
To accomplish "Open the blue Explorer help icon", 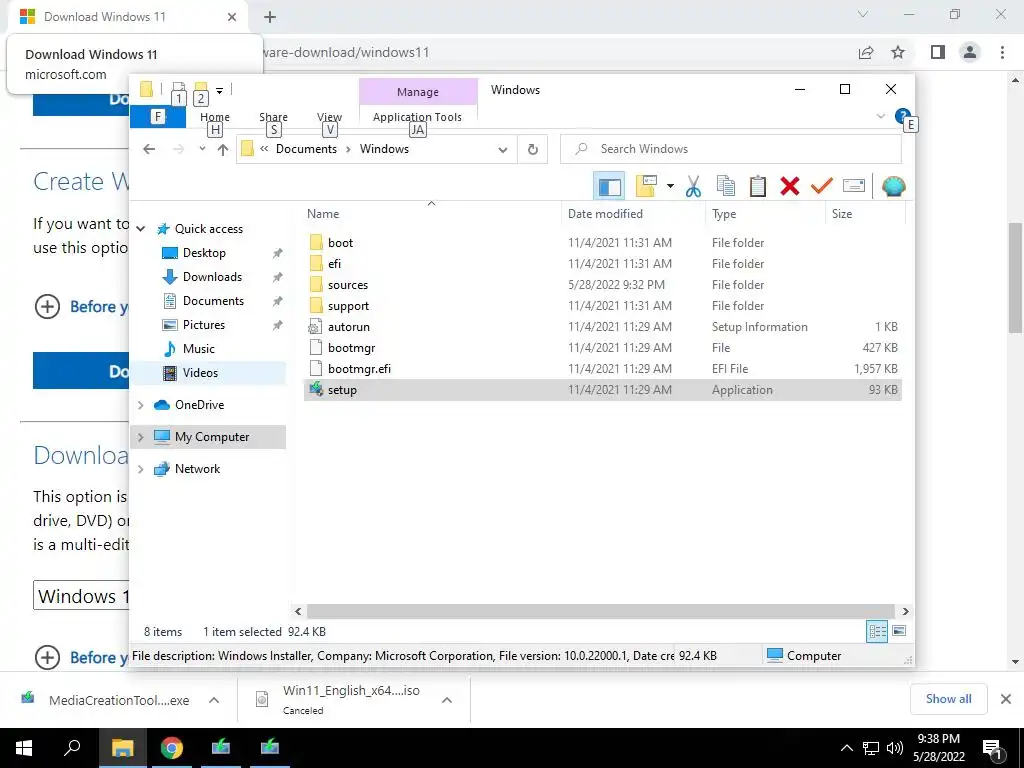I will [903, 116].
